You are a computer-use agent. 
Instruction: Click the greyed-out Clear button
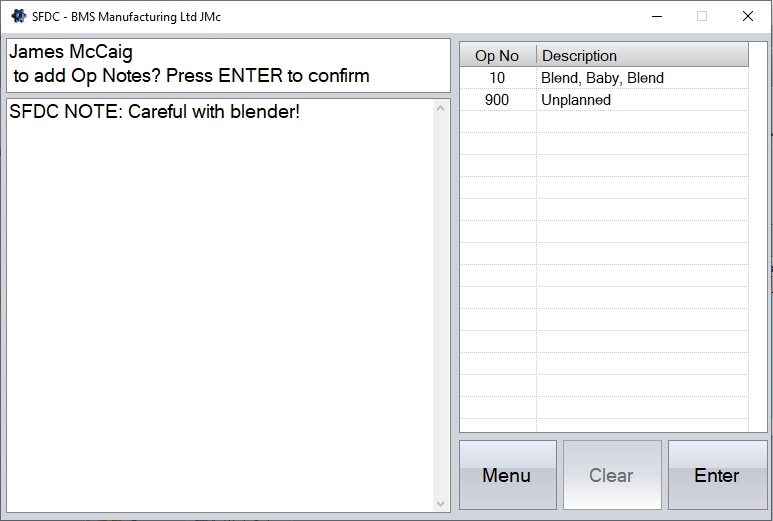(611, 475)
